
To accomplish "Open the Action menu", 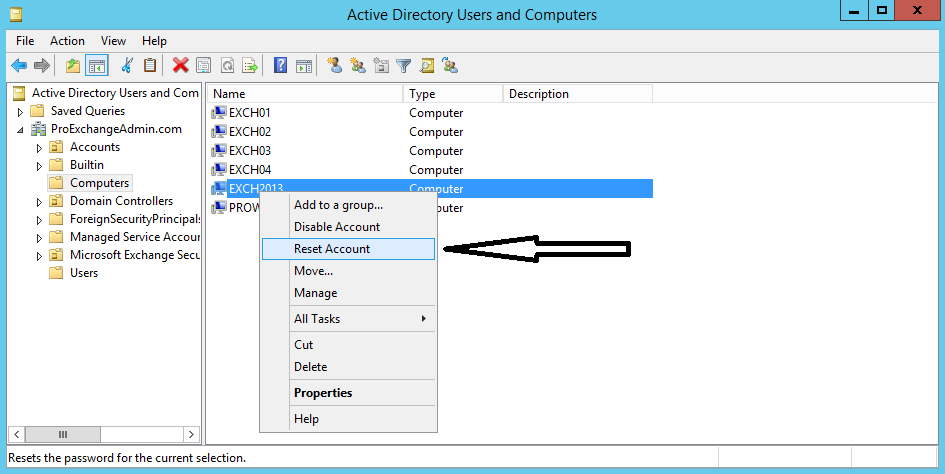I will tap(67, 41).
